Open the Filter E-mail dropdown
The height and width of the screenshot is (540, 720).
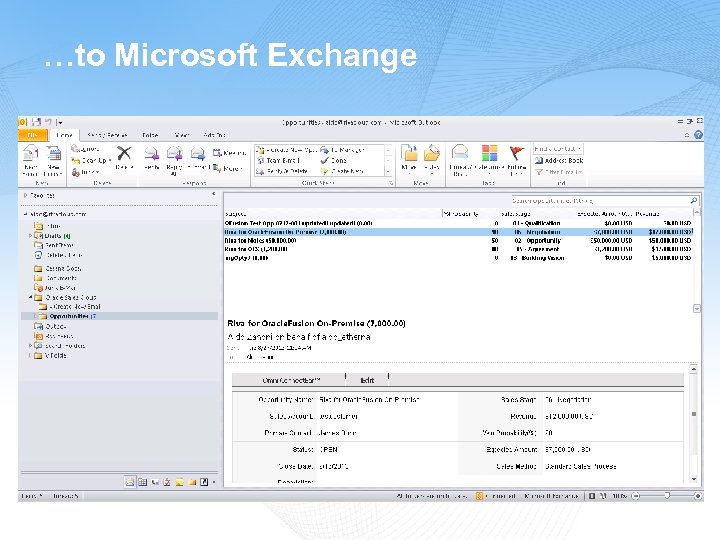[x=559, y=172]
